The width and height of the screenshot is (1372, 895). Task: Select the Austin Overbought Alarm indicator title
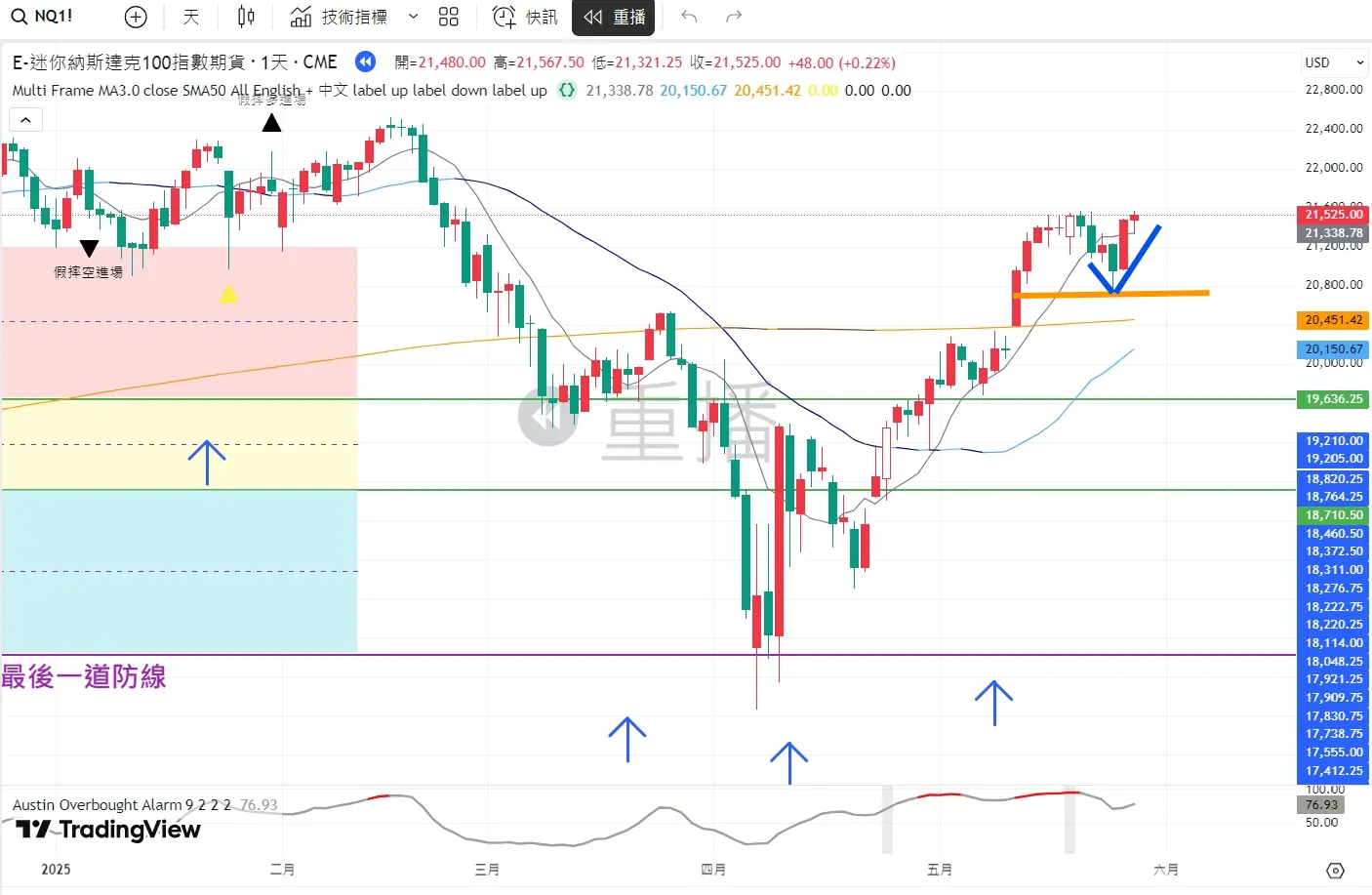(121, 805)
